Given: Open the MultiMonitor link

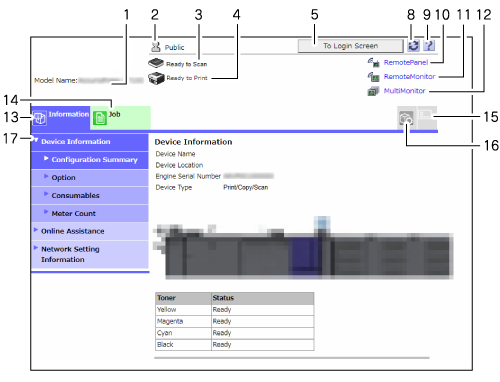Looking at the screenshot, I should [x=404, y=91].
